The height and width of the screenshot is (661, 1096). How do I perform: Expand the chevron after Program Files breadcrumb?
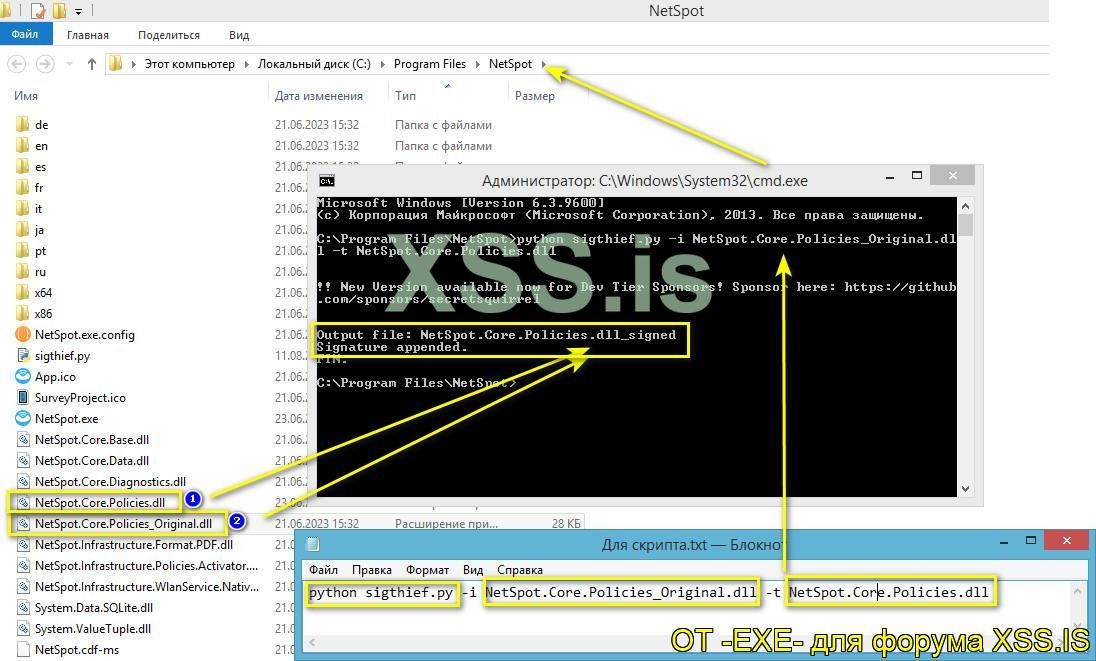click(x=477, y=64)
